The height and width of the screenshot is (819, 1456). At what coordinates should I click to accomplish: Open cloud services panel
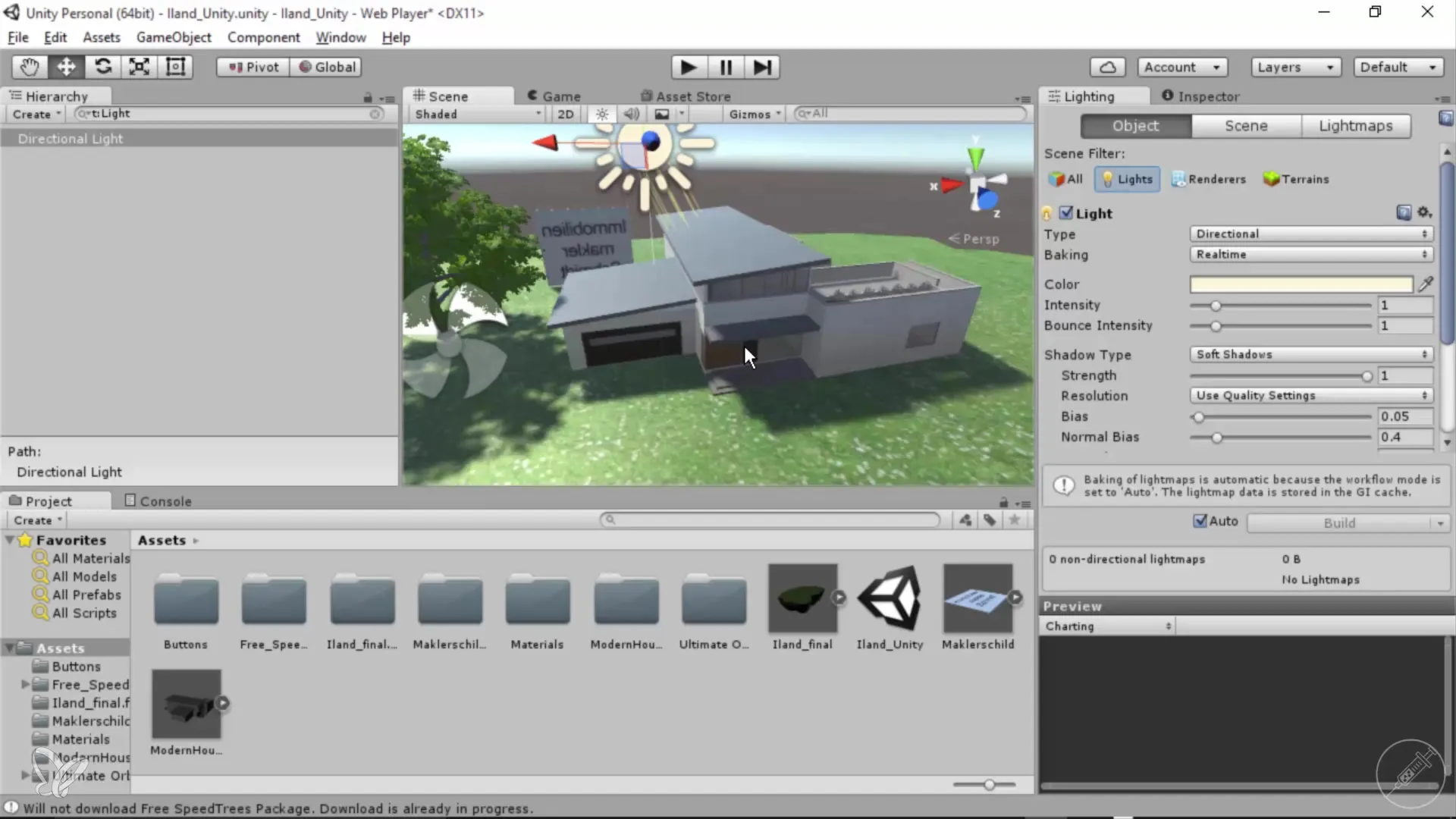(1107, 67)
